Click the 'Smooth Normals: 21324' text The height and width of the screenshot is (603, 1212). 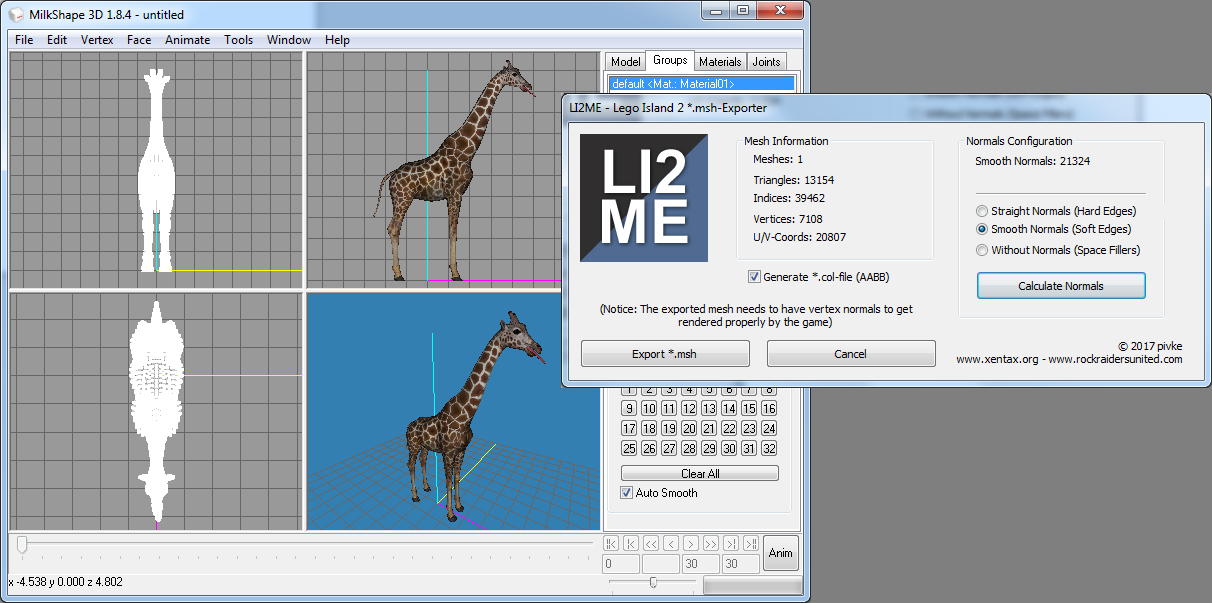[1033, 161]
